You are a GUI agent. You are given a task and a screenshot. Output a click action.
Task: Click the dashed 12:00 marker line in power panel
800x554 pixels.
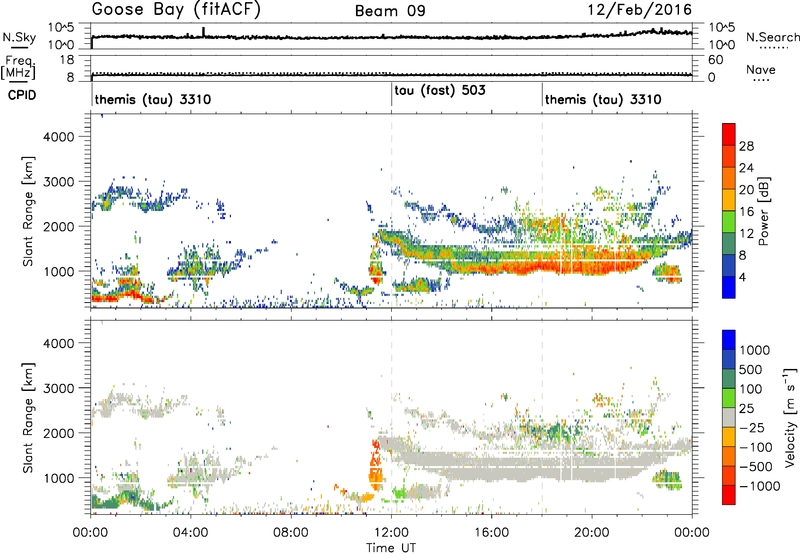coord(391,211)
